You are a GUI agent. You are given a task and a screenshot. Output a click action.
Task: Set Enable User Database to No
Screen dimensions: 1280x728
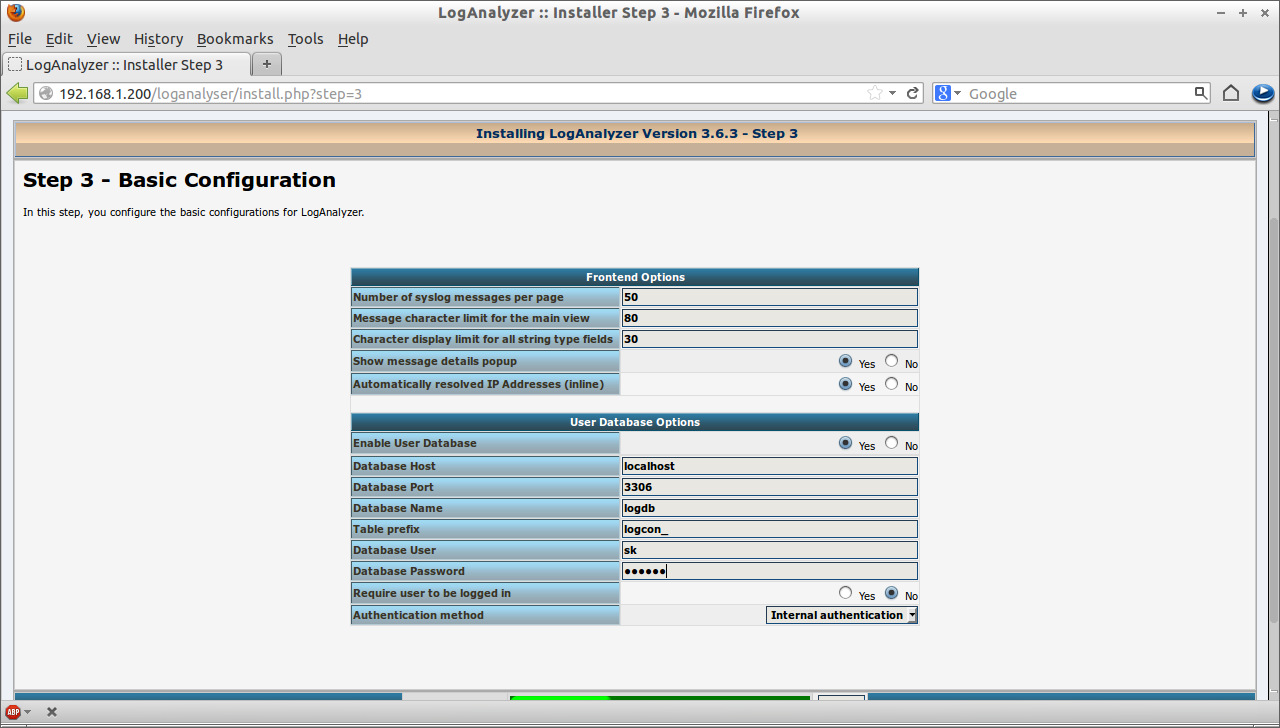coord(892,442)
